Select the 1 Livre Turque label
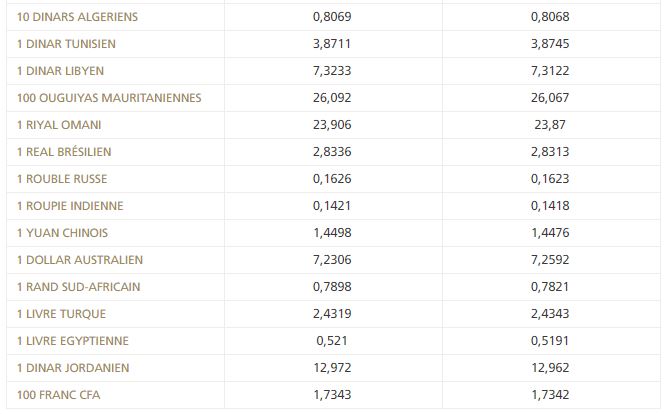The width and height of the screenshot is (666, 414). 59,314
